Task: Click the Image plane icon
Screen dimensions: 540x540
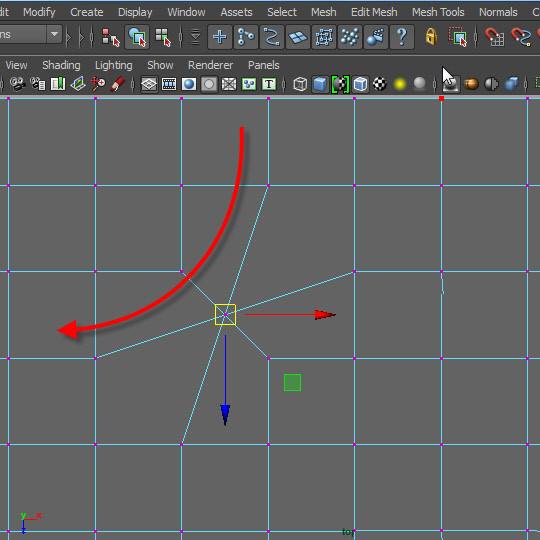Action: pos(78,84)
